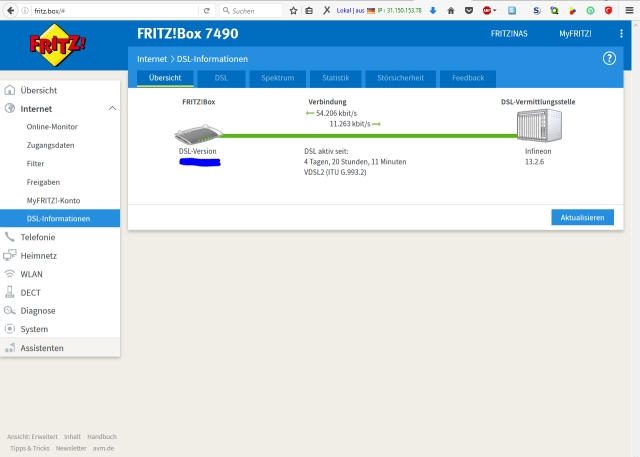The image size is (640, 457).
Task: Click the browser back arrow button
Action: (x=10, y=11)
